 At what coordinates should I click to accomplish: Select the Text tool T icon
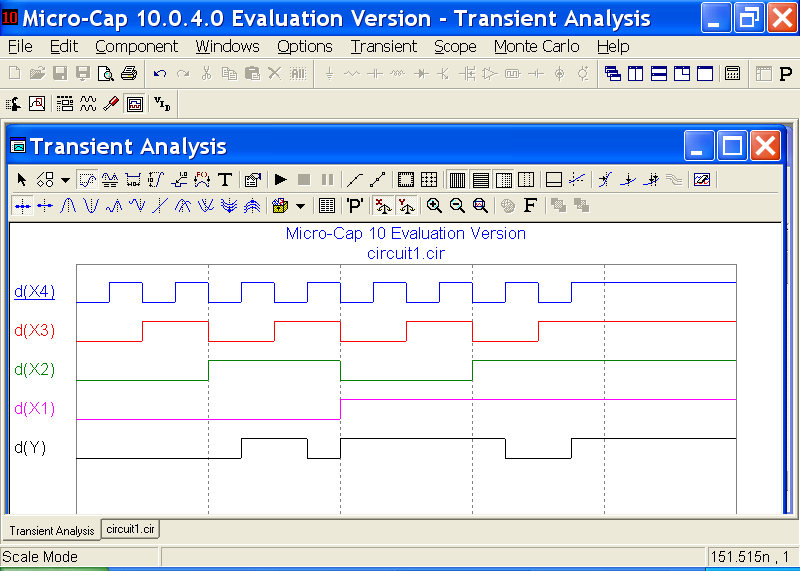pos(225,180)
